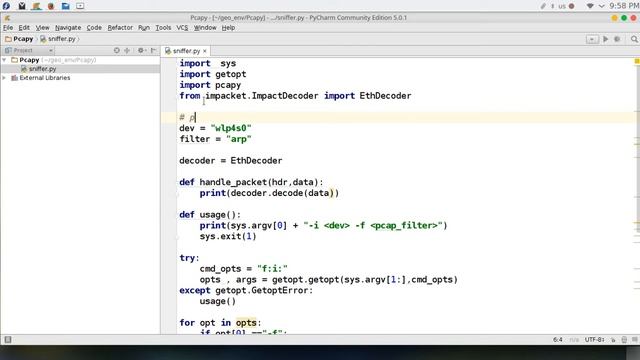Click the 'cmd_opts = "f:i:"' line
The width and height of the screenshot is (640, 360).
tap(244, 269)
